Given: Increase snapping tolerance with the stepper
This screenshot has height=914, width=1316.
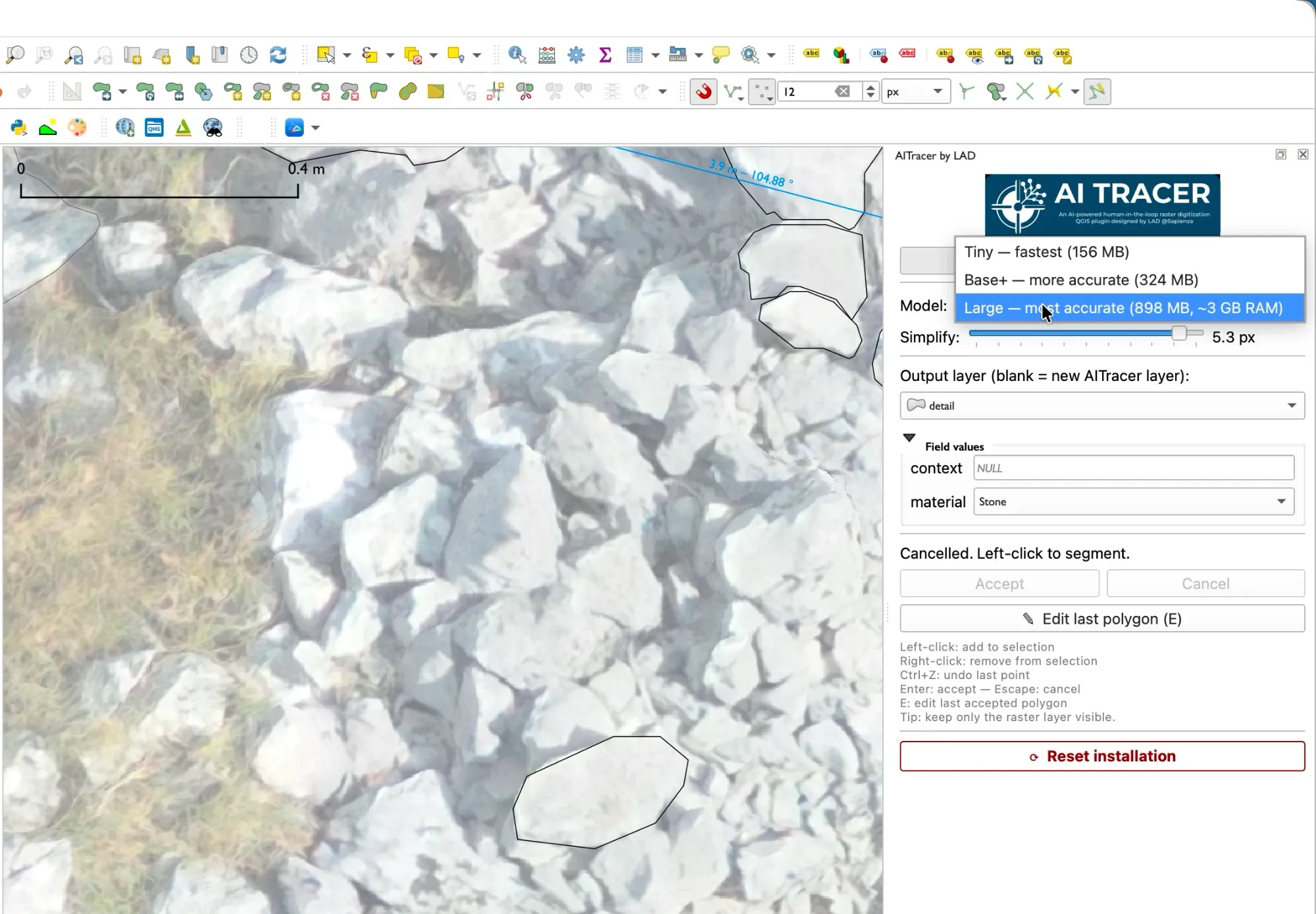Looking at the screenshot, I should 871,87.
